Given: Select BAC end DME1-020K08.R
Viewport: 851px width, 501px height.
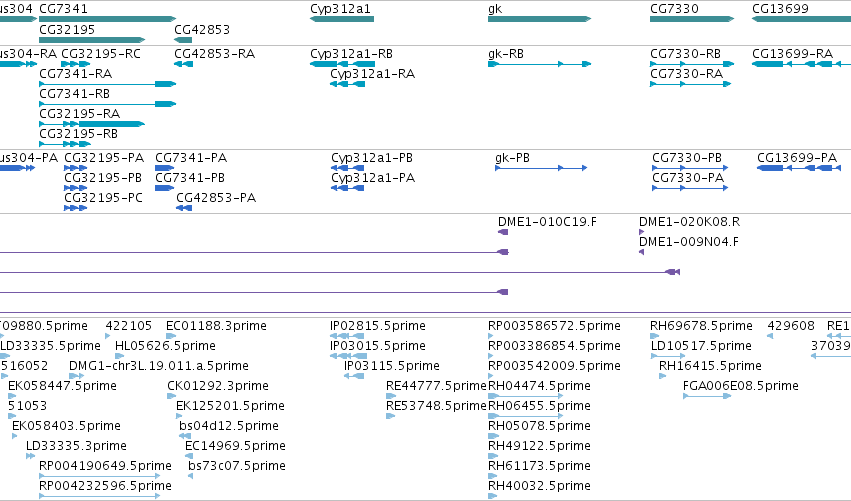Looking at the screenshot, I should [x=642, y=232].
